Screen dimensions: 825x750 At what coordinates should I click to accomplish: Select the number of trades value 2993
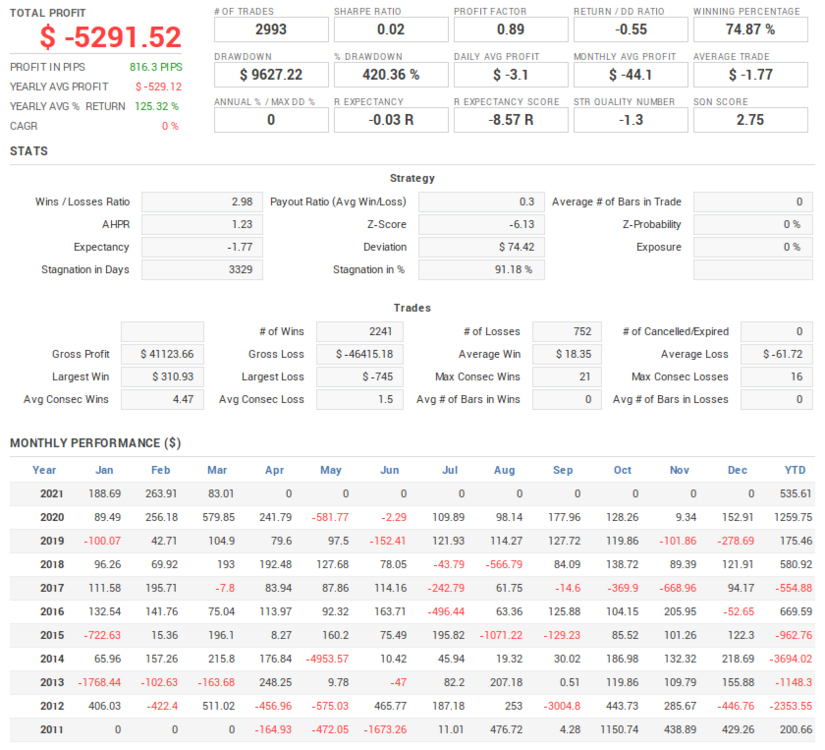pyautogui.click(x=271, y=29)
